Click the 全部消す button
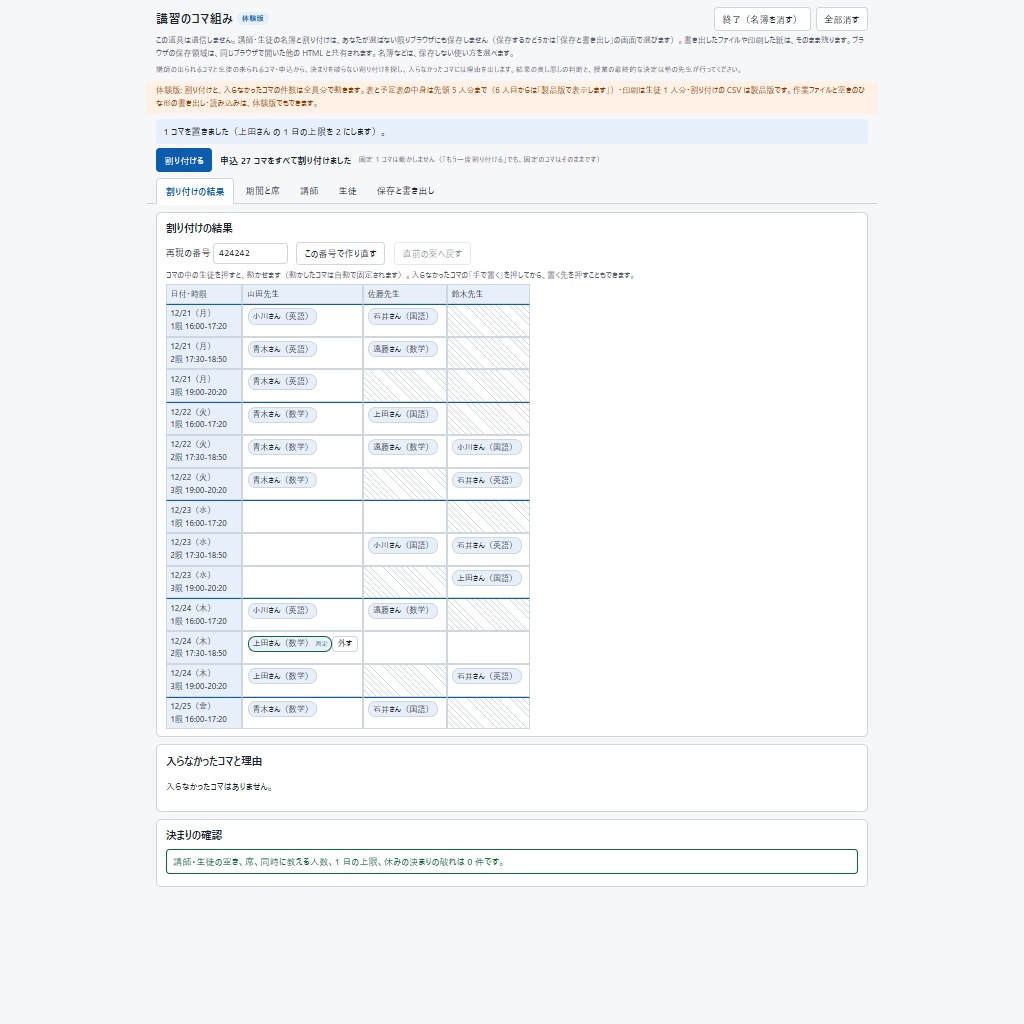This screenshot has height=1024, width=1024. pyautogui.click(x=841, y=19)
